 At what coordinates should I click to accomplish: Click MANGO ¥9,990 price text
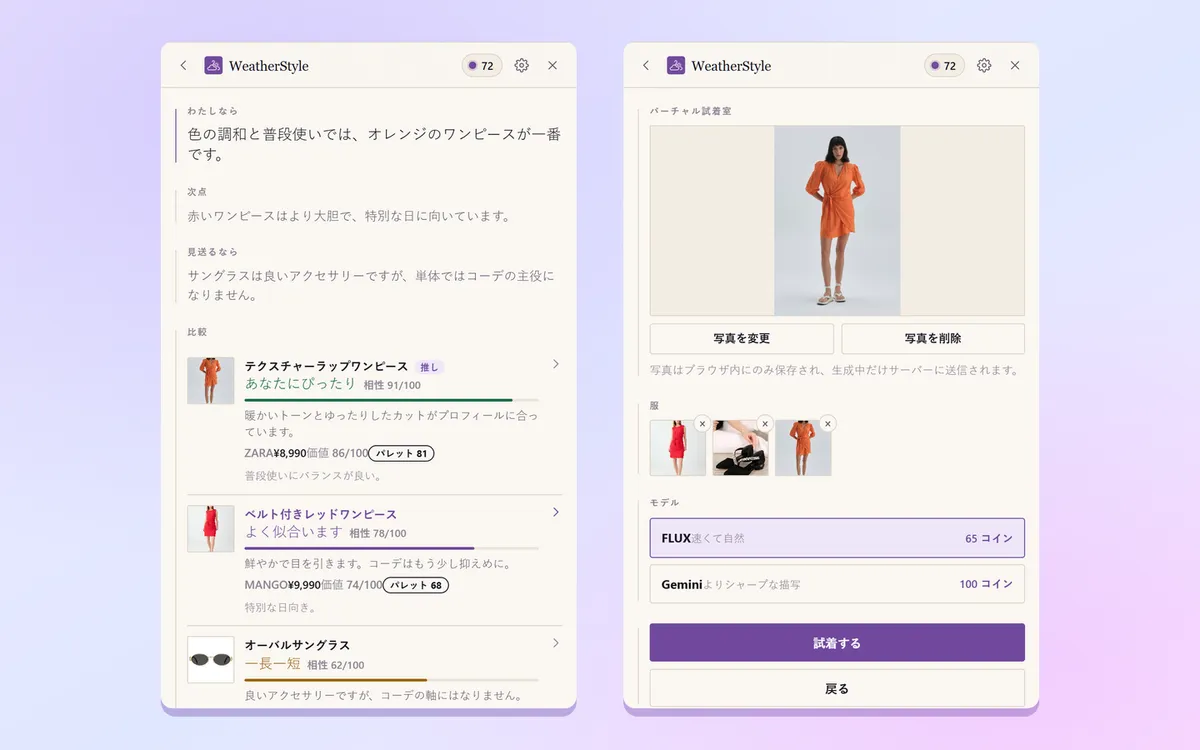pyautogui.click(x=283, y=585)
